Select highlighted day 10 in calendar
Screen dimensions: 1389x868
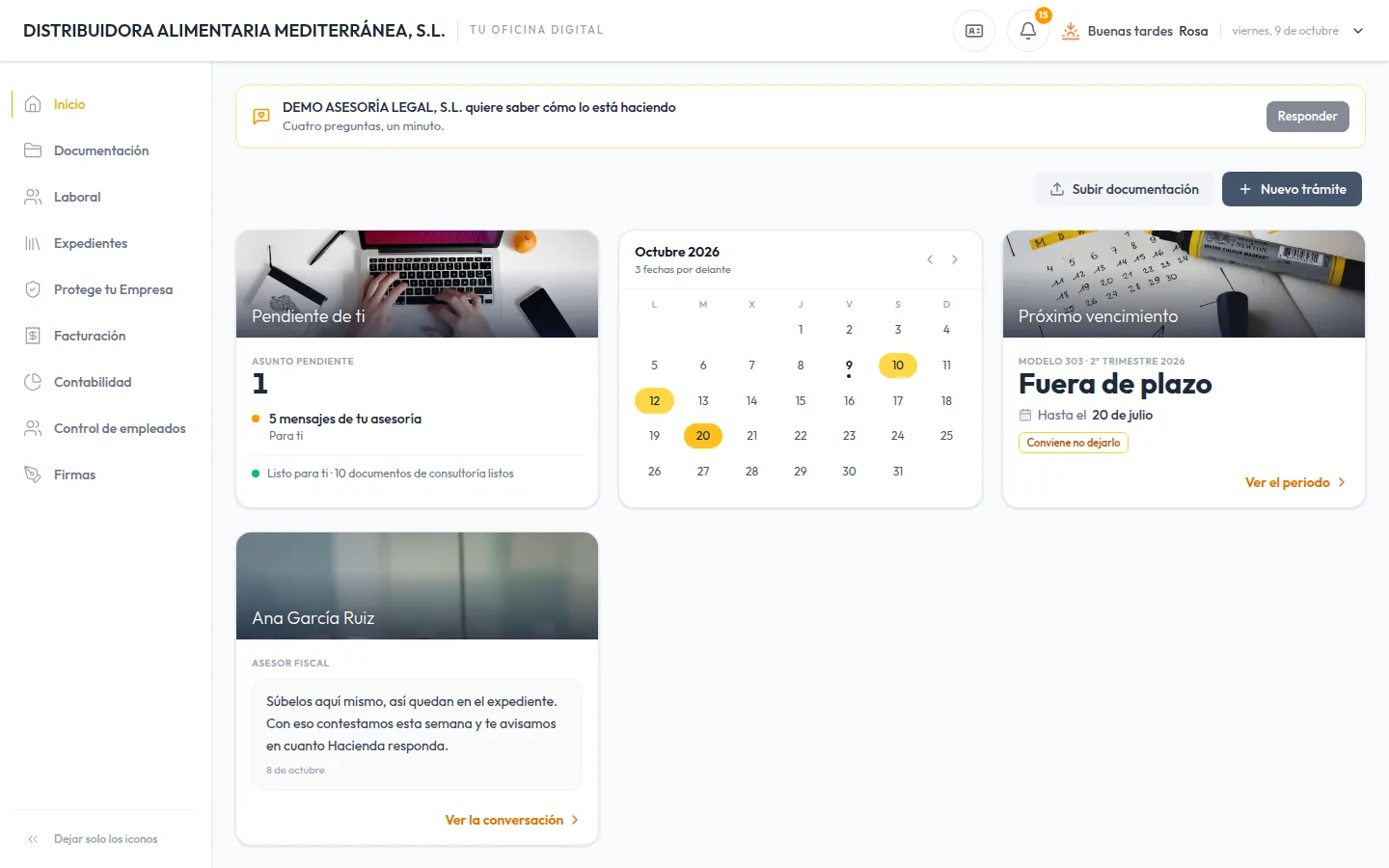(x=898, y=366)
